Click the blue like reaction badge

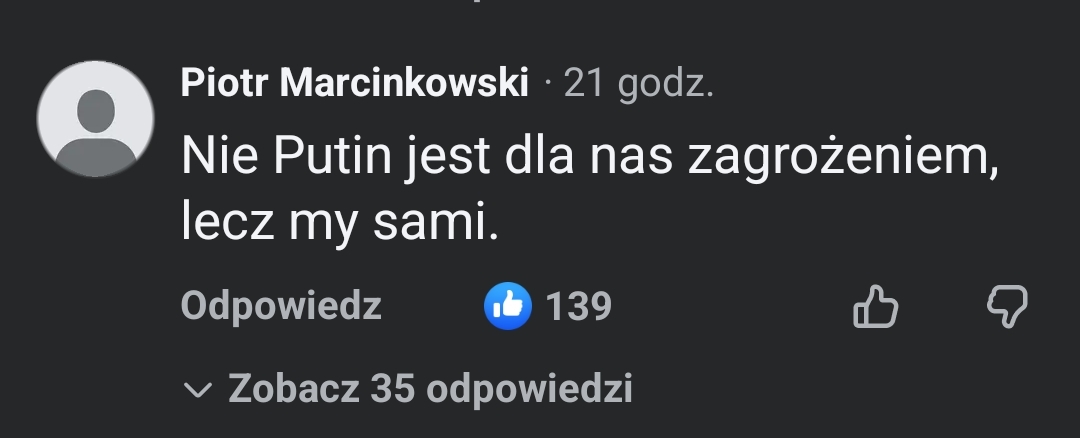[x=507, y=306]
